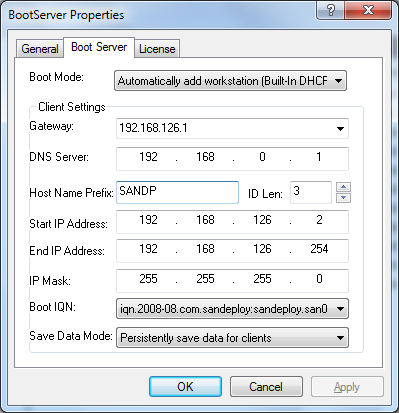Click the Boot Mode label
The height and width of the screenshot is (413, 399).
tap(56, 77)
